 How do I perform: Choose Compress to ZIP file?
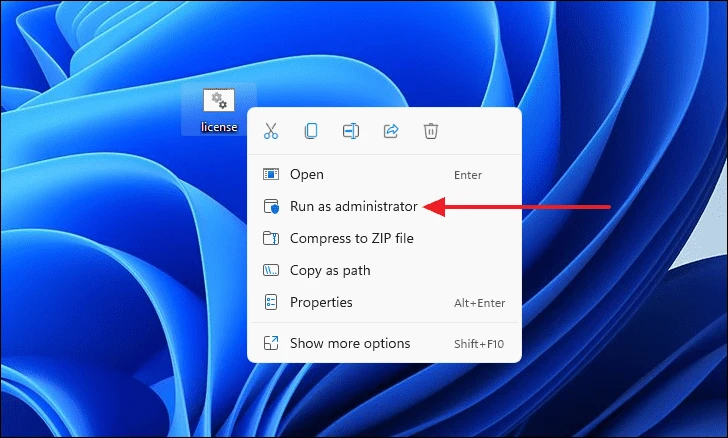[351, 239]
